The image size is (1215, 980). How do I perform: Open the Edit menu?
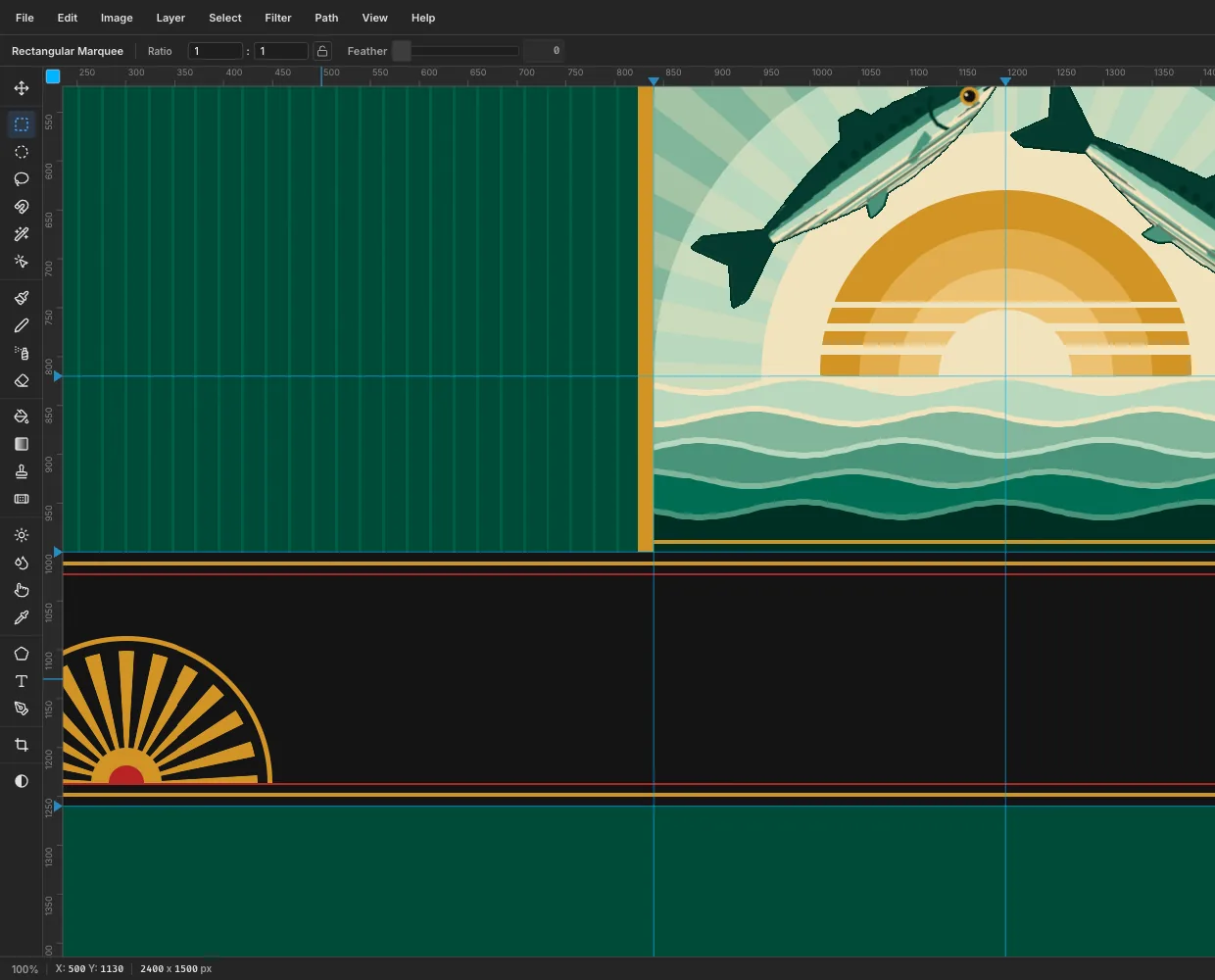(x=68, y=18)
